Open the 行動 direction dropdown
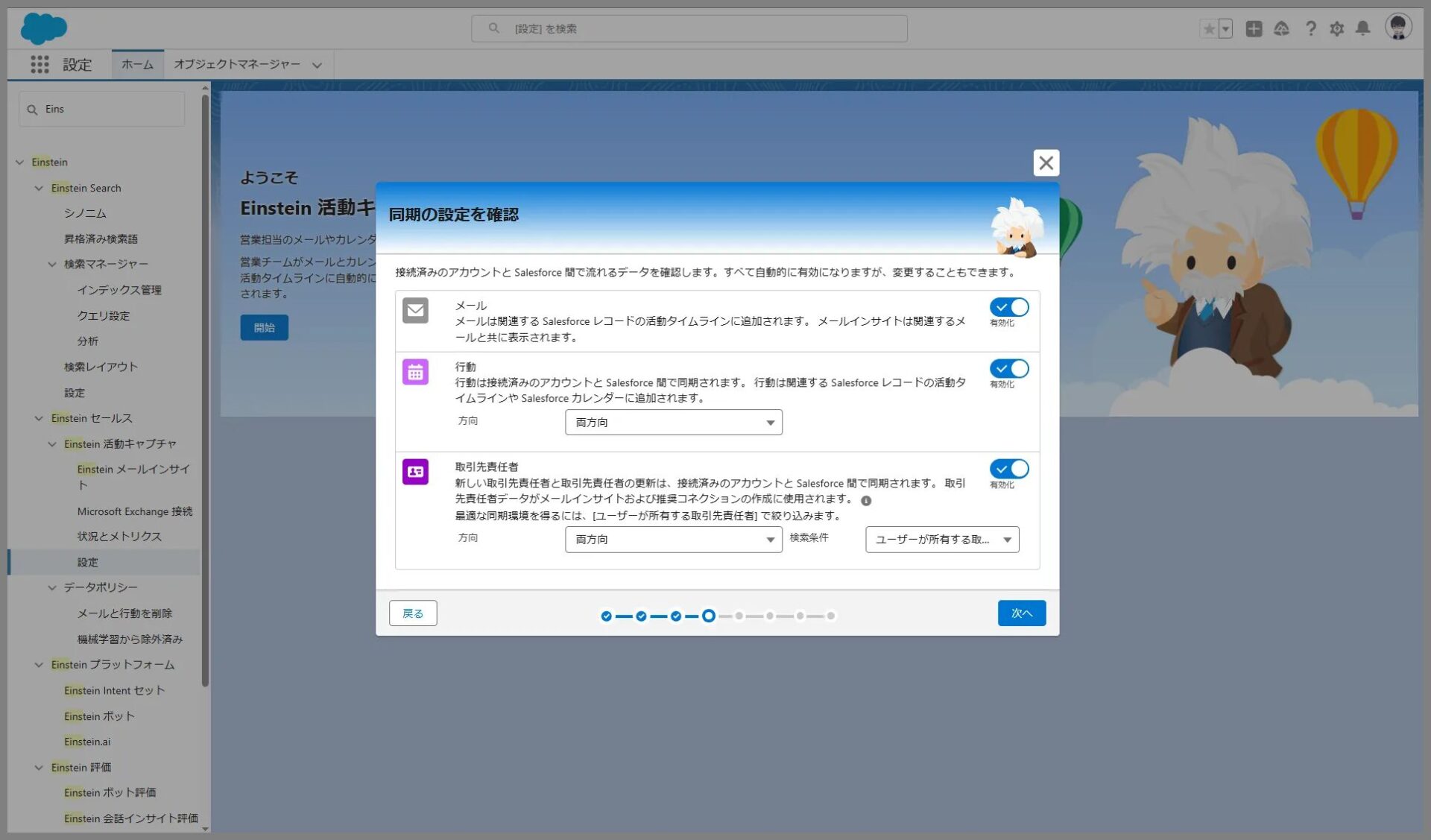Viewport: 1431px width, 840px height. point(673,423)
